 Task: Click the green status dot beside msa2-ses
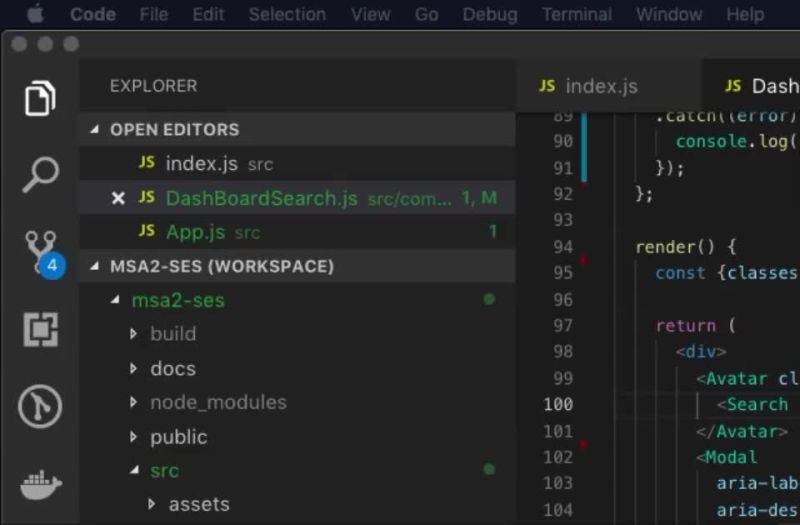489,299
